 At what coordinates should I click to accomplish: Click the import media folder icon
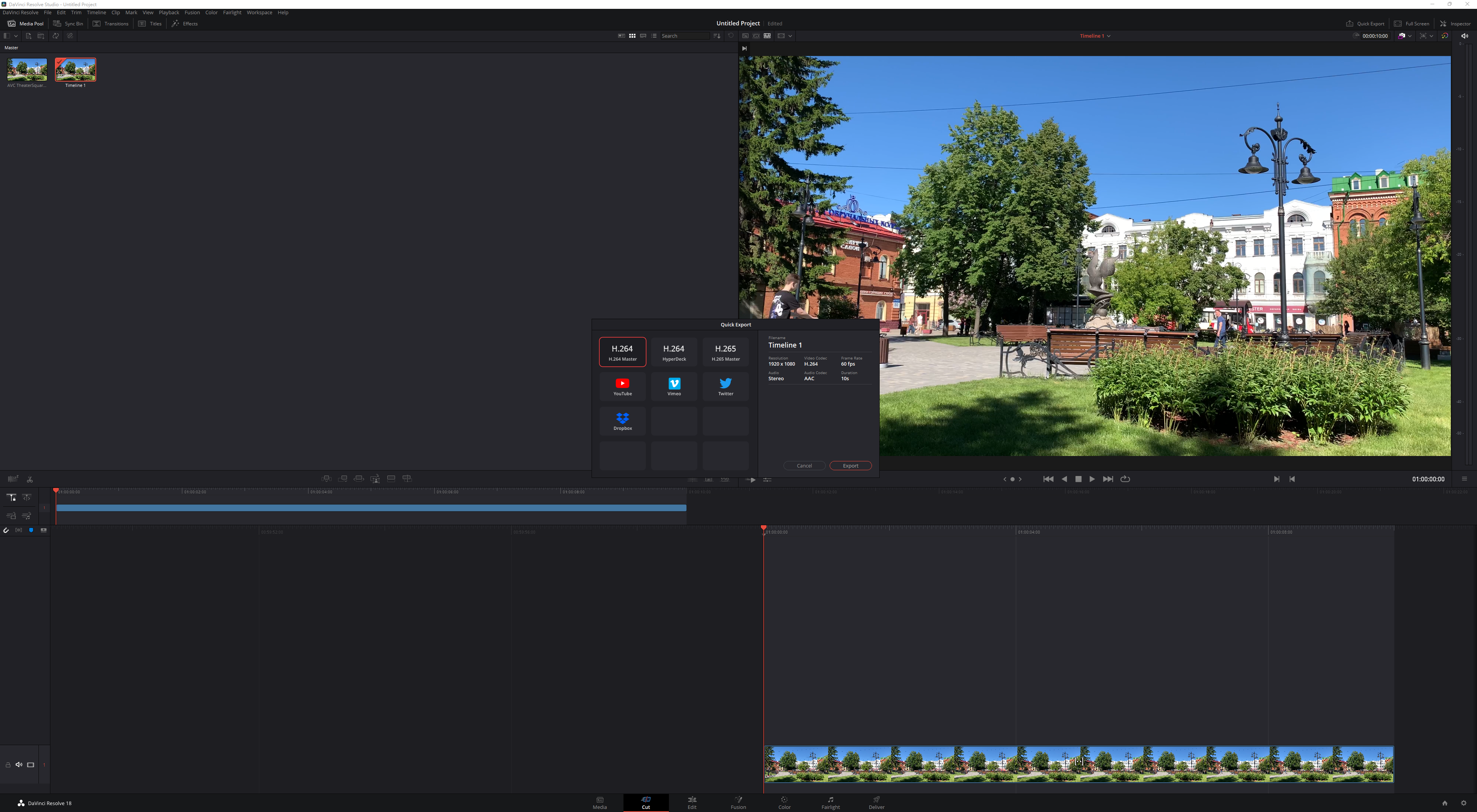[x=41, y=35]
